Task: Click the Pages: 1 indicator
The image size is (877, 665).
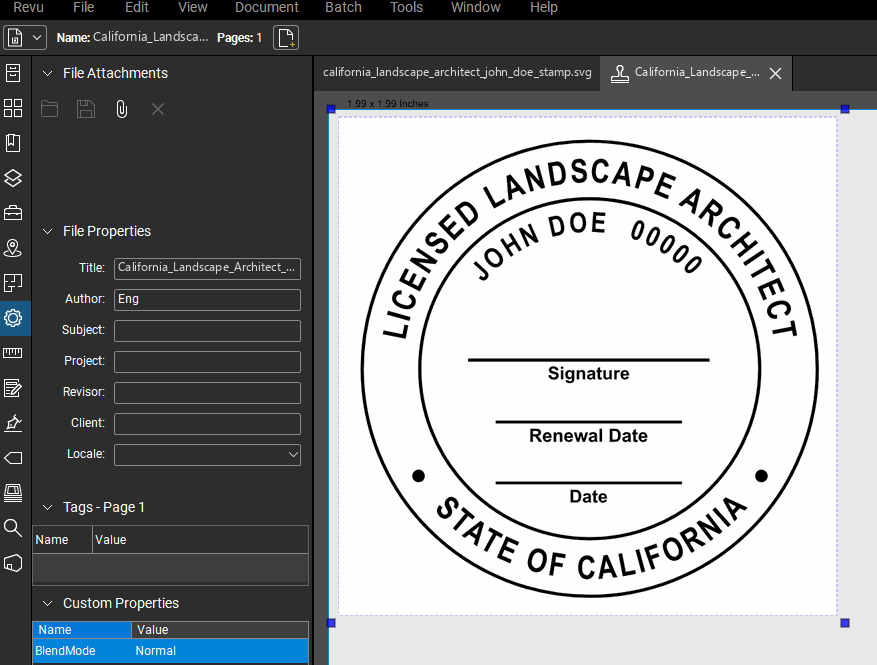Action: pos(239,37)
